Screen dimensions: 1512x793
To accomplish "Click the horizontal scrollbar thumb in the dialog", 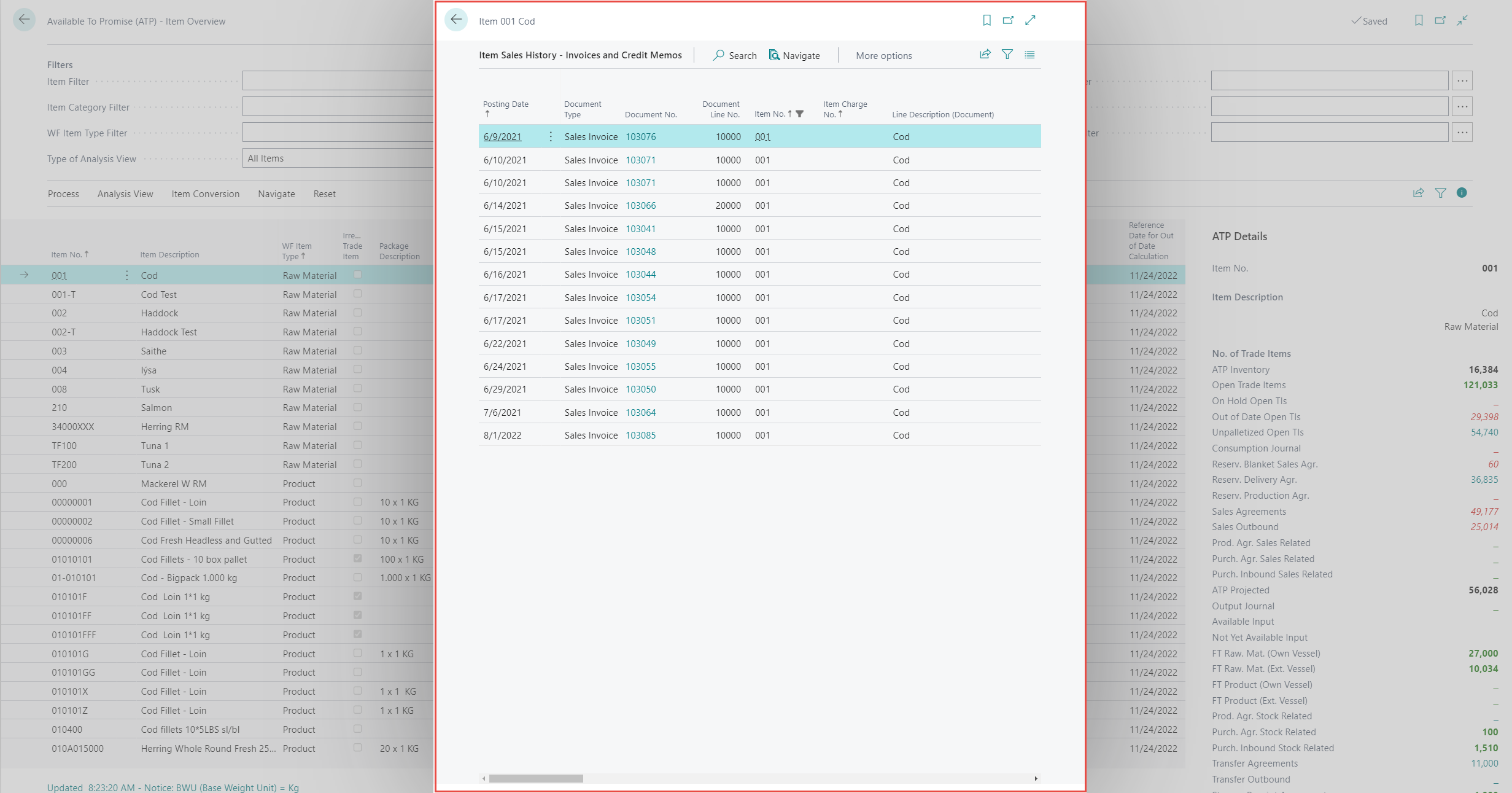I will pos(535,778).
